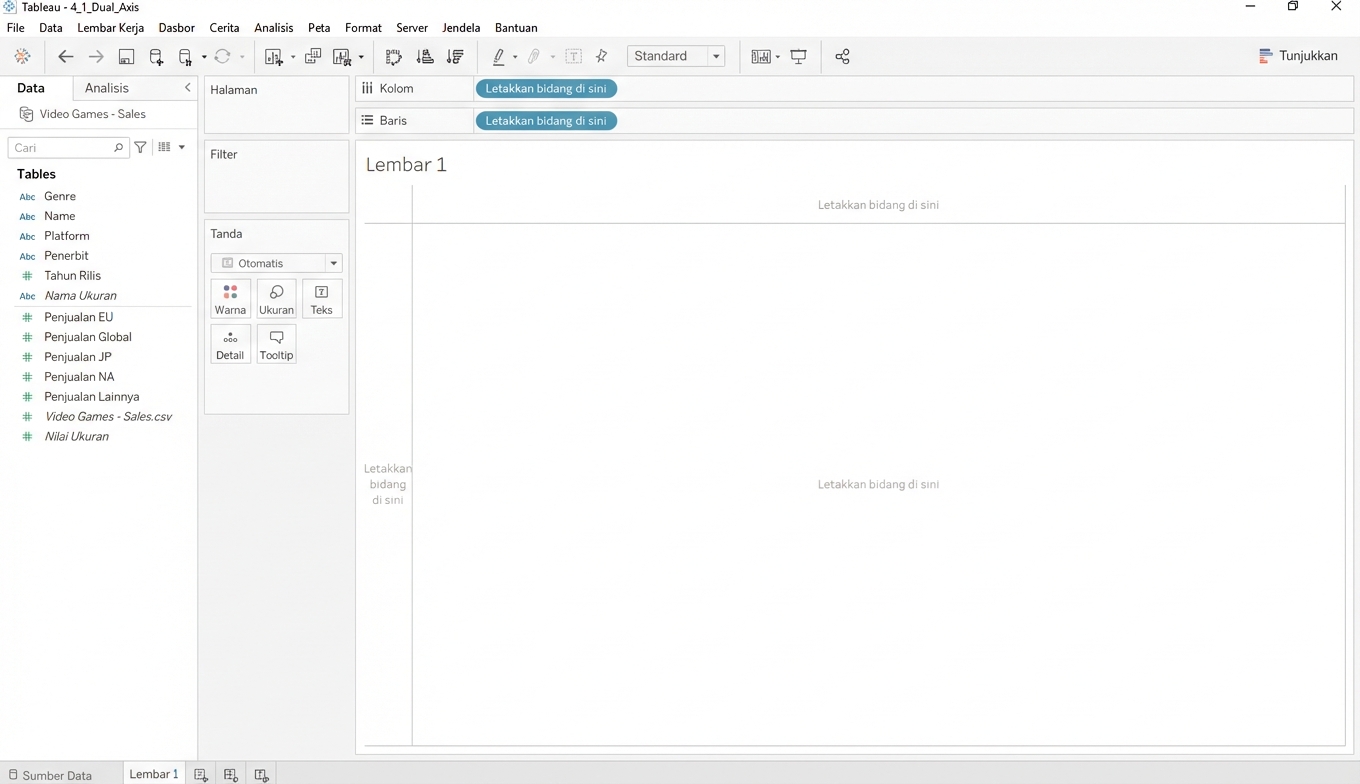The width and height of the screenshot is (1360, 784).
Task: Select the Ukuran (Size) mark button
Action: point(276,298)
